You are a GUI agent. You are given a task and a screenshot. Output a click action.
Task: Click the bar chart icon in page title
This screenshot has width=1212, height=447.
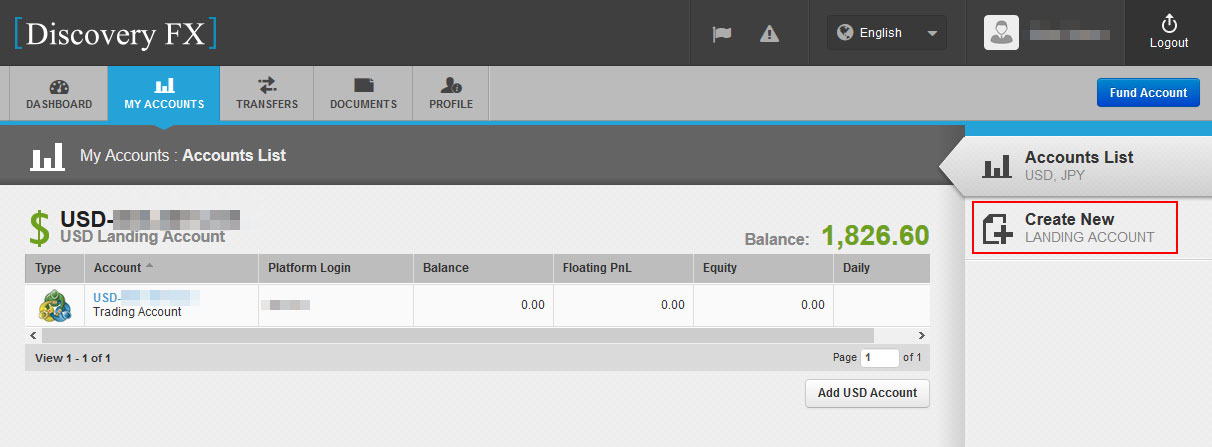point(47,157)
